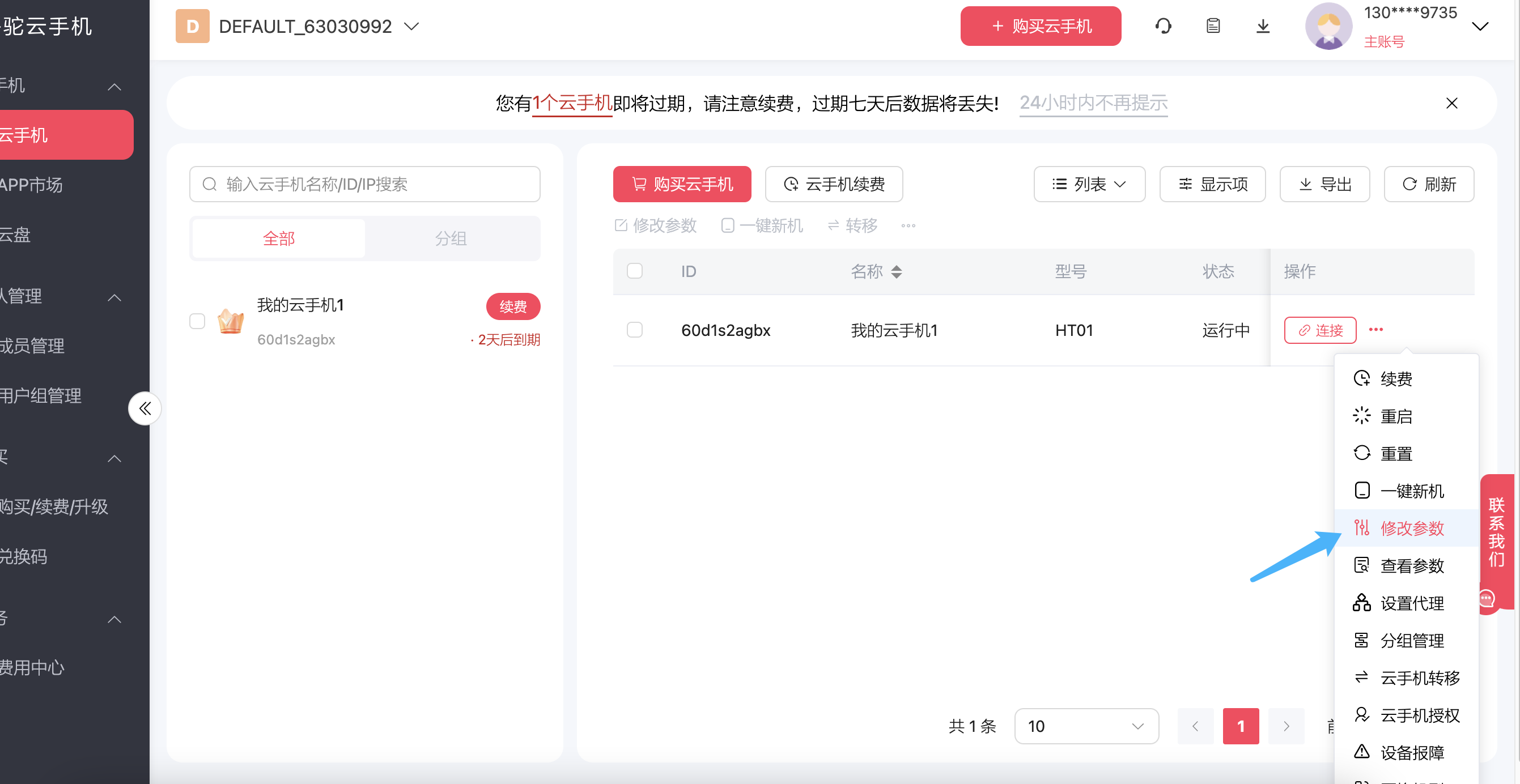Open the orders clipboard icon in header
Image resolution: width=1520 pixels, height=784 pixels.
[1213, 26]
